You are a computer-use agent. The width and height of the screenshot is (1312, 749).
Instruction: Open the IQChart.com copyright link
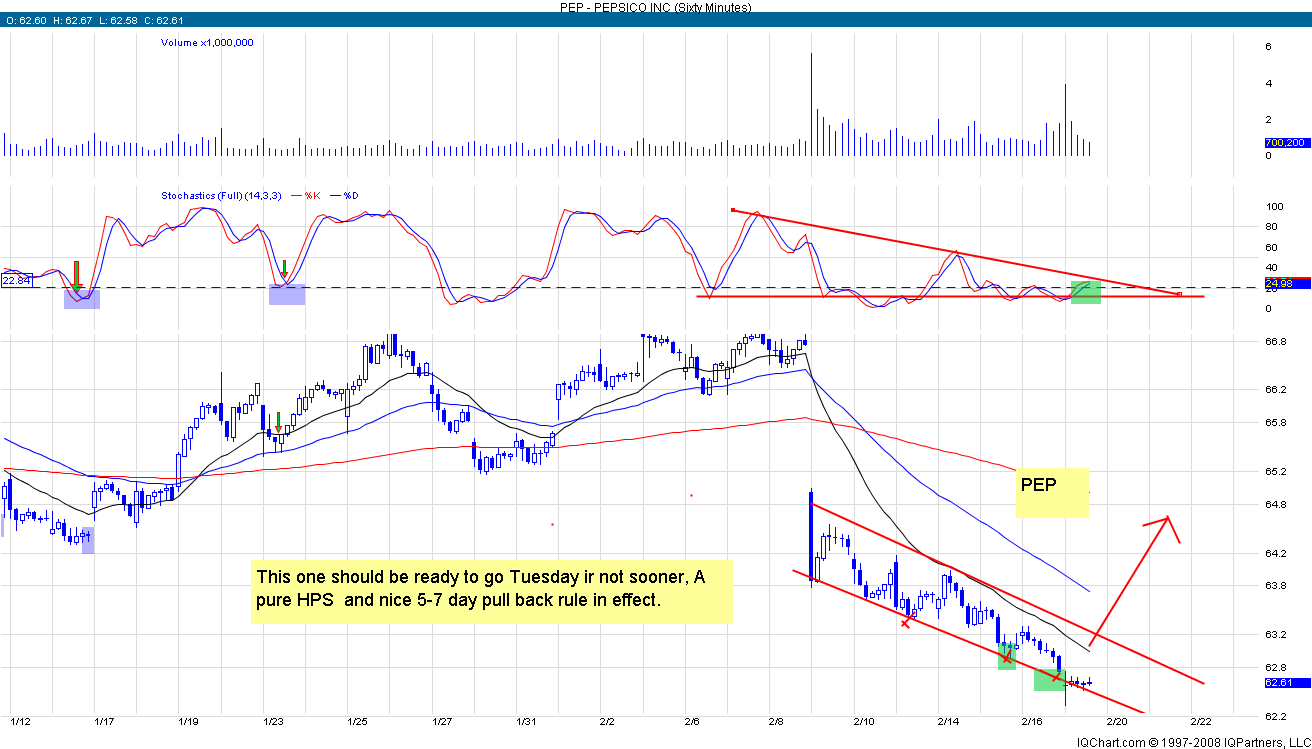tap(1192, 741)
